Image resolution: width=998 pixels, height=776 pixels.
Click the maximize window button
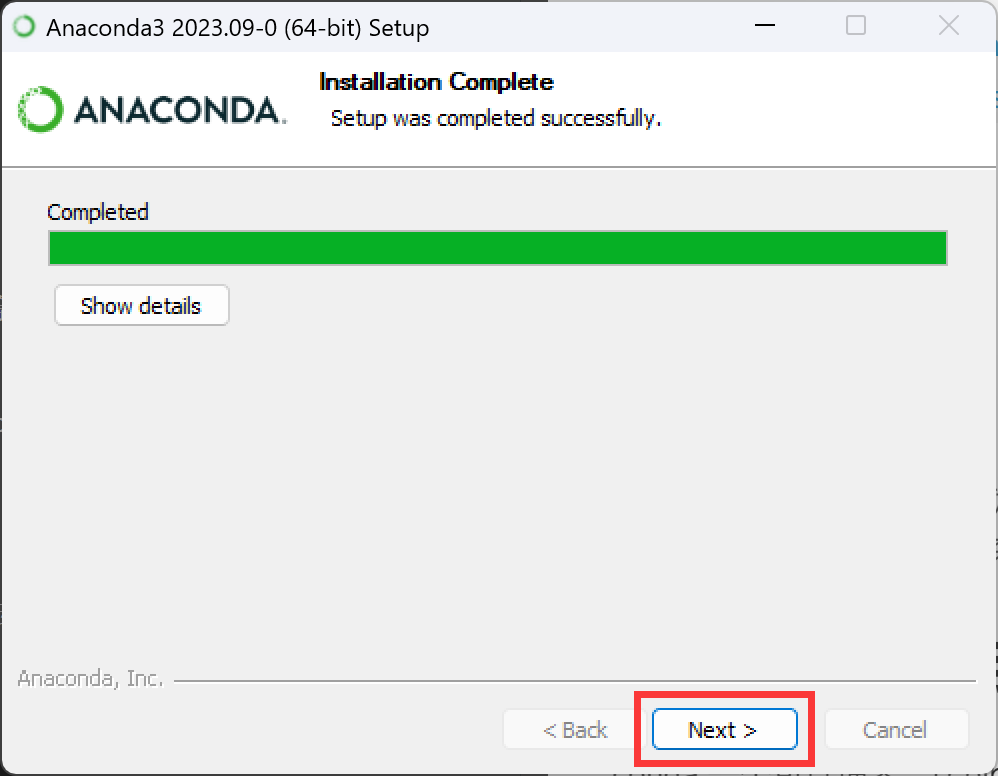pos(855,25)
